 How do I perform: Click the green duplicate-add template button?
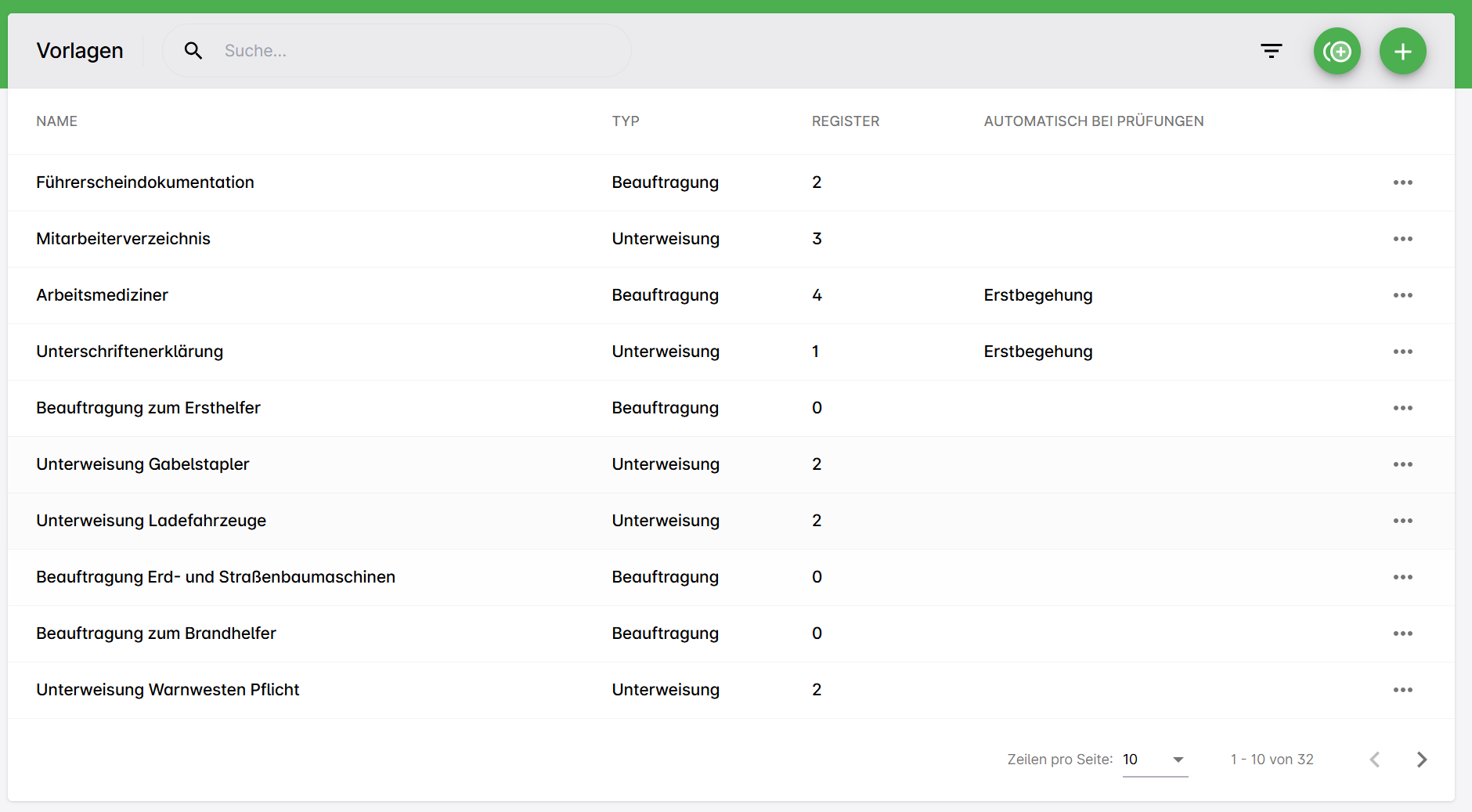1337,52
